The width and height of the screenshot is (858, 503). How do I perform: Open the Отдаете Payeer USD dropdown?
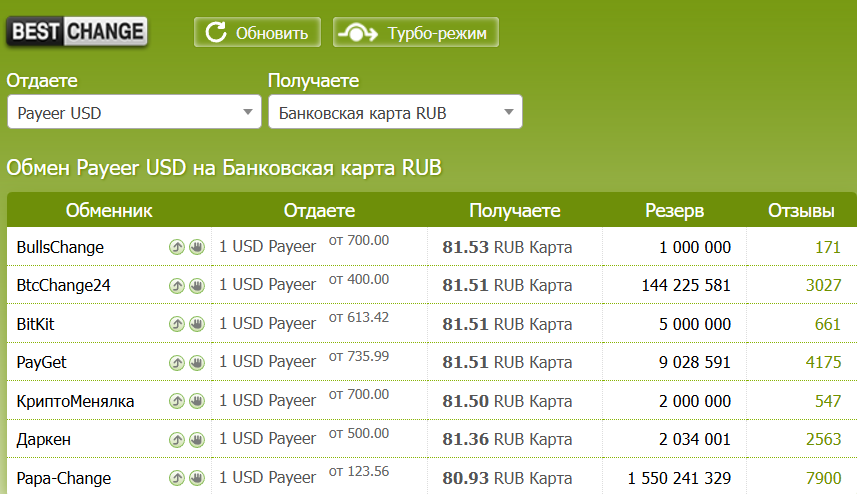tap(134, 112)
